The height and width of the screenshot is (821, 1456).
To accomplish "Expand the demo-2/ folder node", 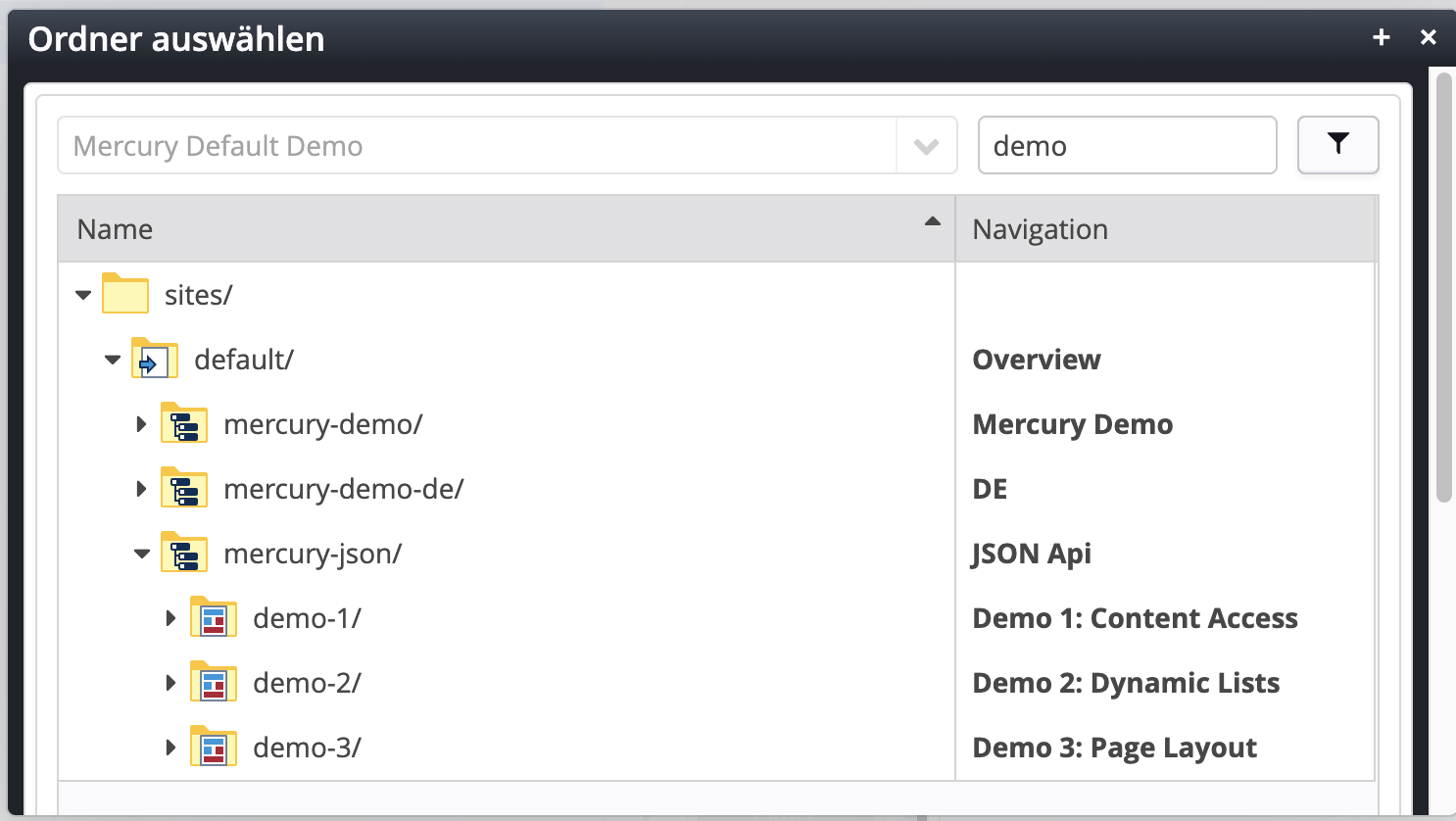I will click(170, 683).
